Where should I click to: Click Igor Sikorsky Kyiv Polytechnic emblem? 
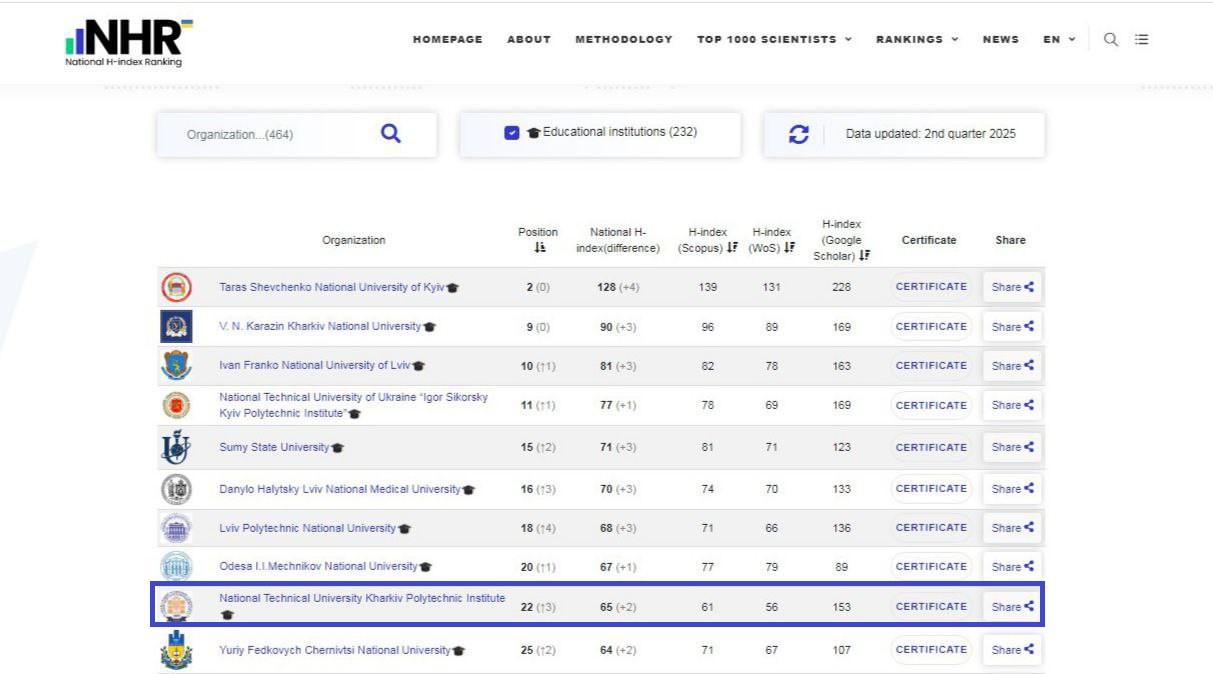[x=176, y=405]
